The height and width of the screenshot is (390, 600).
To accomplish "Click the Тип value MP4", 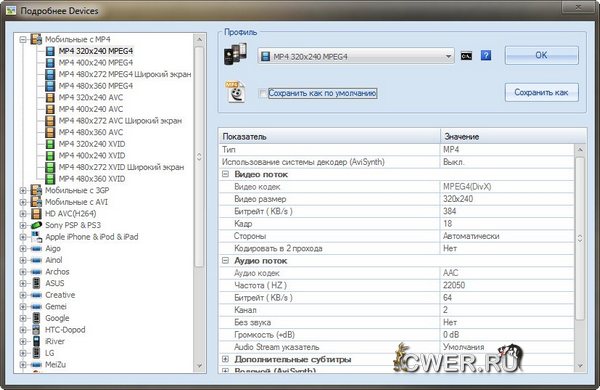I will [451, 150].
